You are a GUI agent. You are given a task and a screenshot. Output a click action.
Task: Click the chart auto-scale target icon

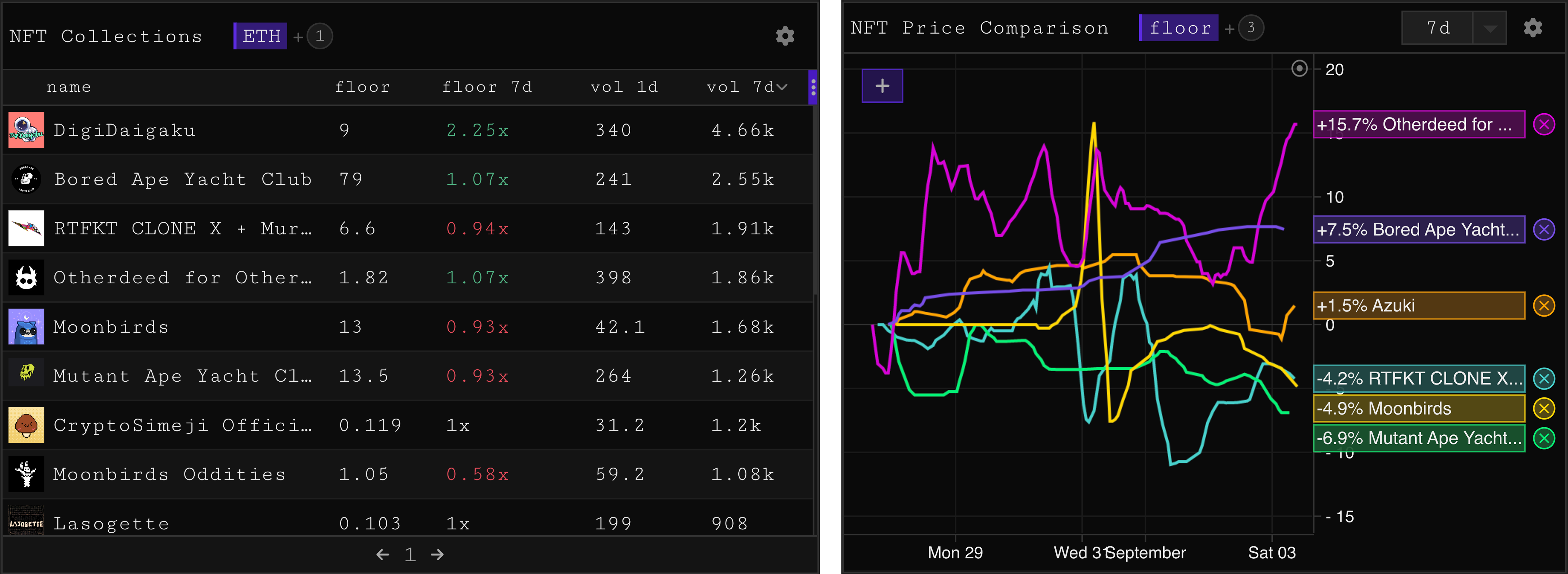pos(1299,68)
